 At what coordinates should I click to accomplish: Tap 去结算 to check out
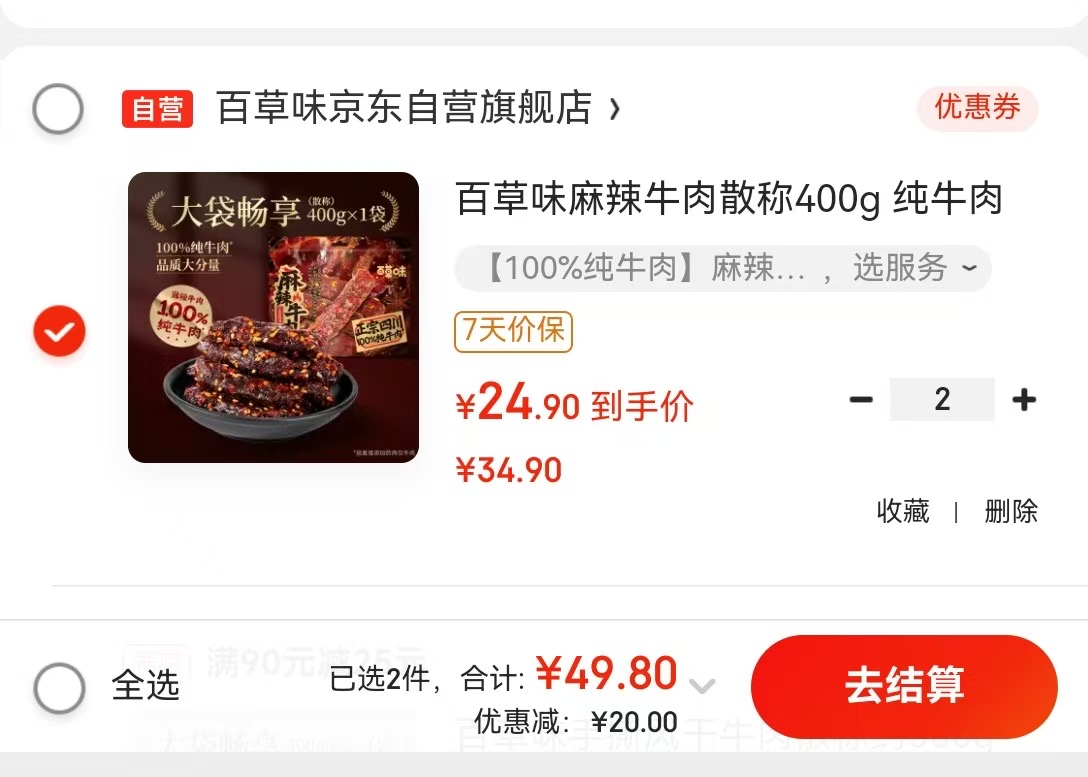point(904,686)
